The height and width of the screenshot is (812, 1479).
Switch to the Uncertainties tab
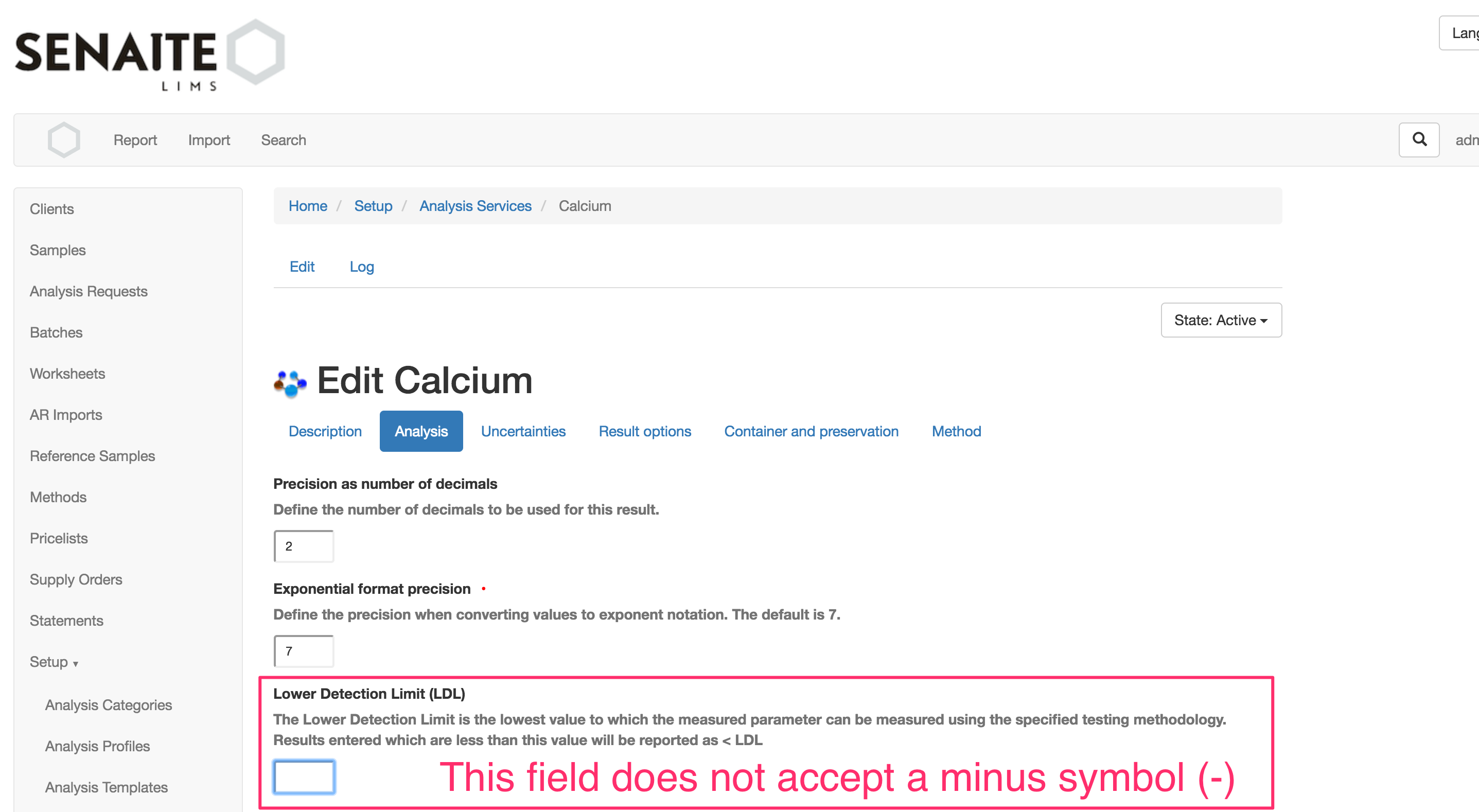point(523,431)
